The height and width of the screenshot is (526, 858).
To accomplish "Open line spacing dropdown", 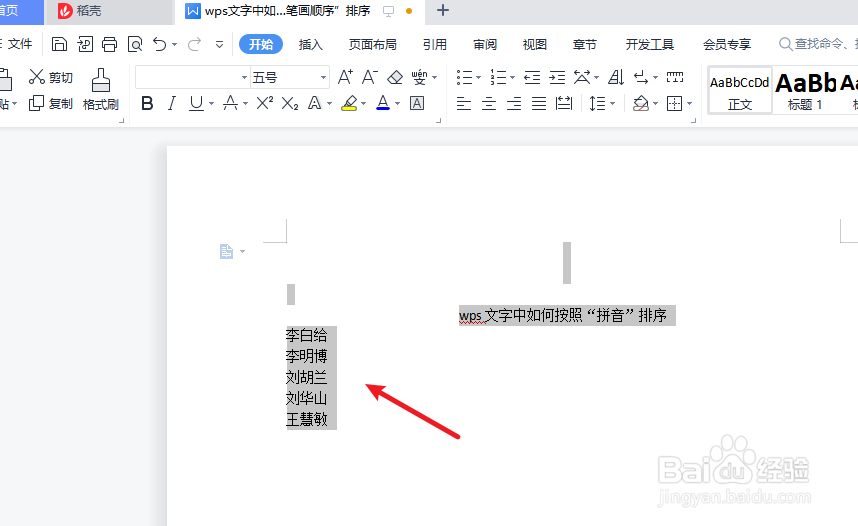I will [612, 103].
